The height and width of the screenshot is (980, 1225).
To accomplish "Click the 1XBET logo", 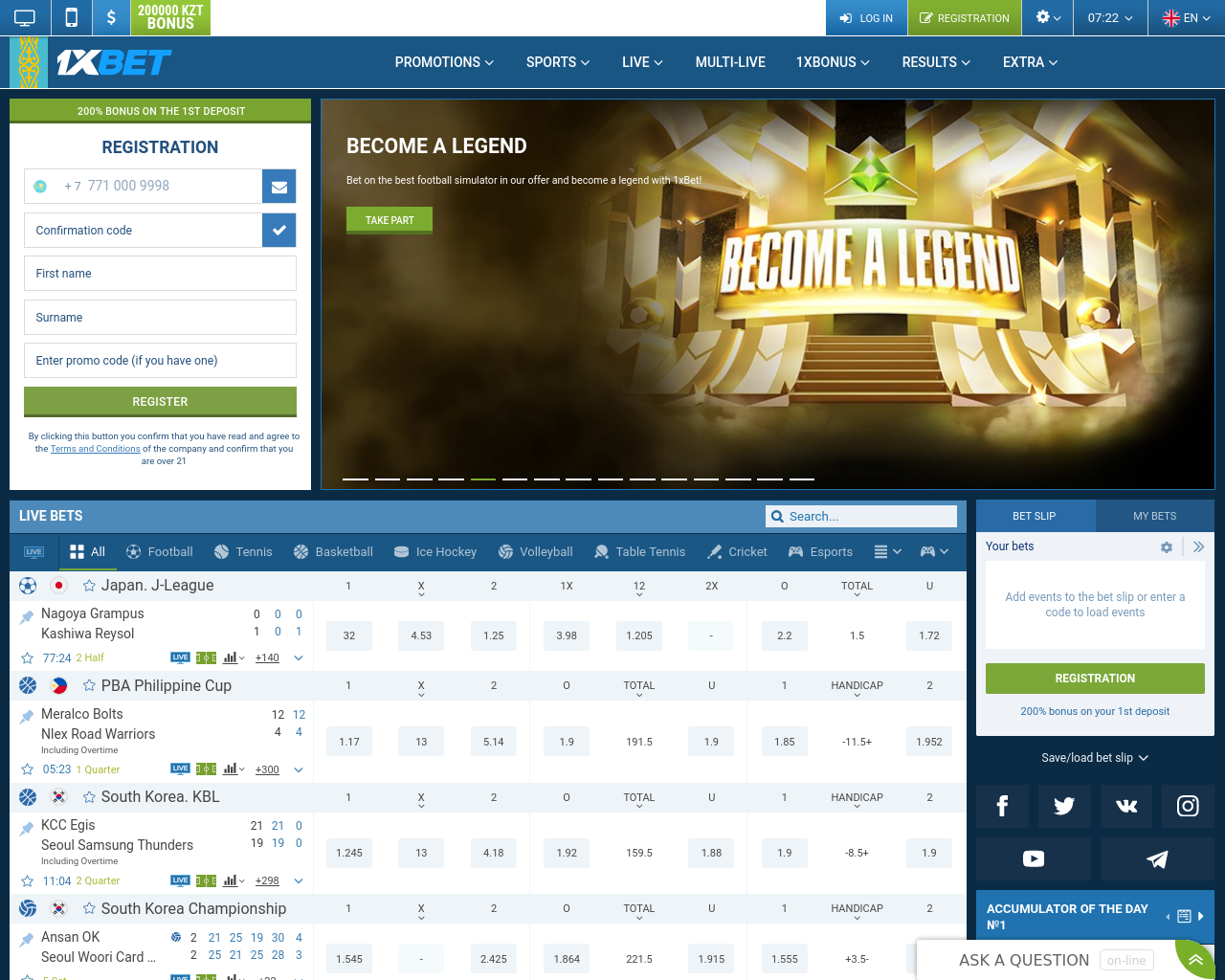I will 113,63.
